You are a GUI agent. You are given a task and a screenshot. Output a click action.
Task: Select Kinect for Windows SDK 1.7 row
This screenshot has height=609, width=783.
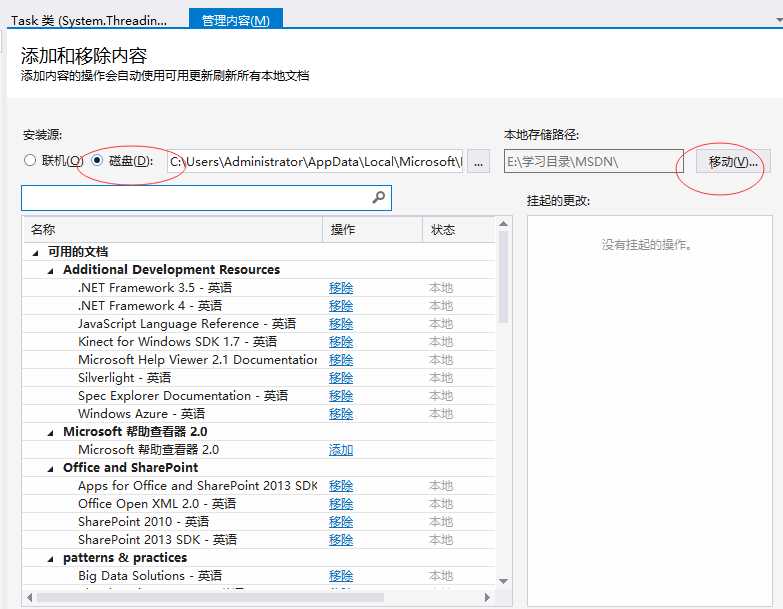click(260, 342)
